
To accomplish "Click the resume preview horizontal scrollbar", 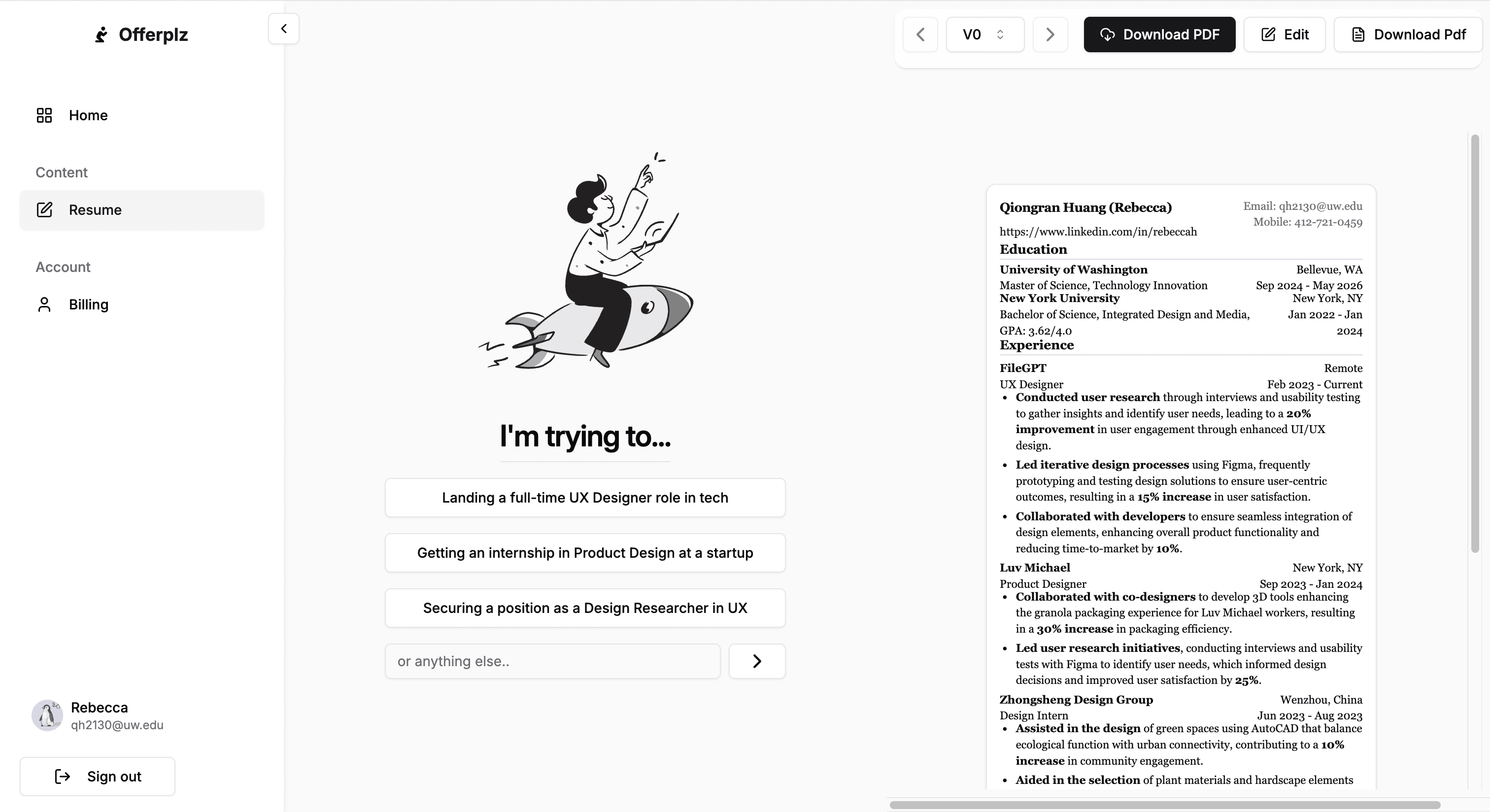I will coord(1164,805).
